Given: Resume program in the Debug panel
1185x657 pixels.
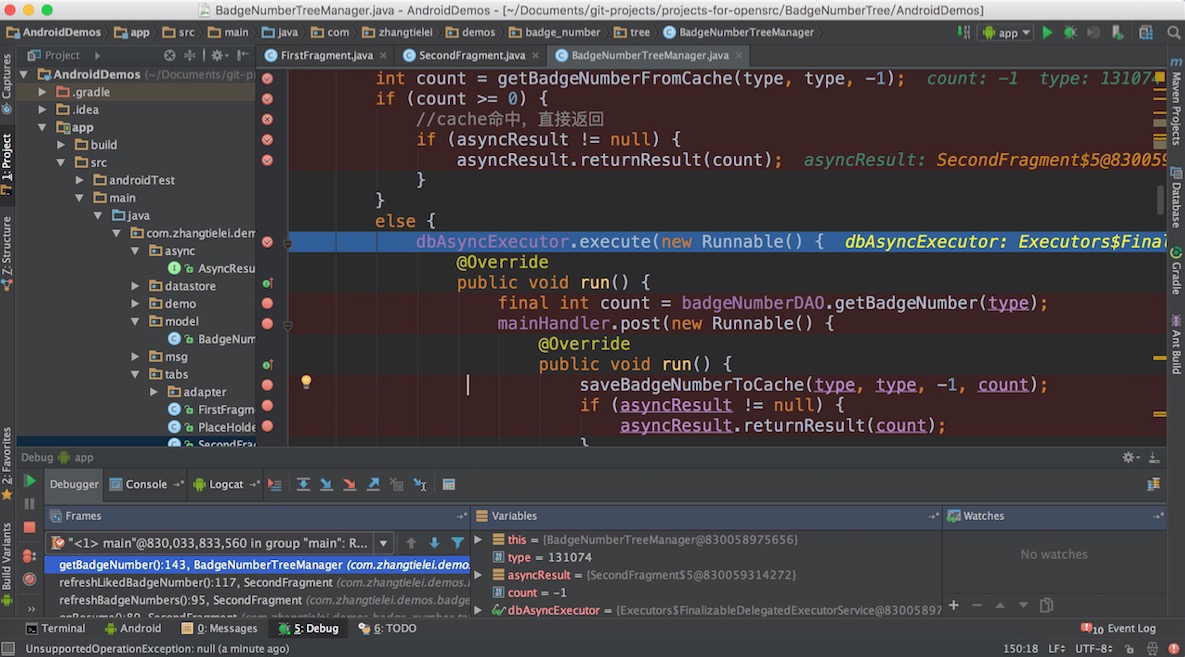Looking at the screenshot, I should [x=29, y=482].
